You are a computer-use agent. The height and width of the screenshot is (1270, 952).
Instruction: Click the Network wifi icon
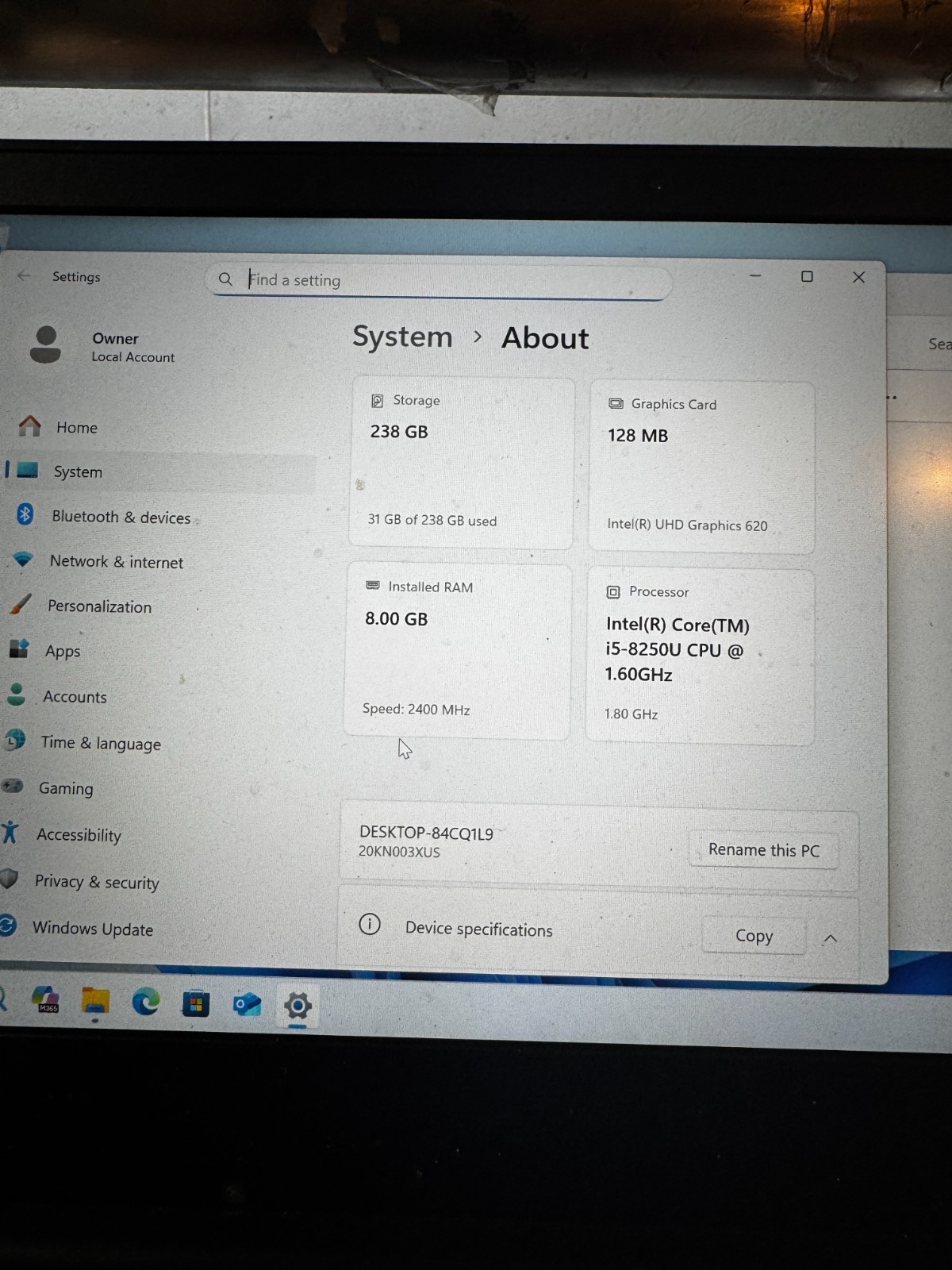pyautogui.click(x=23, y=559)
